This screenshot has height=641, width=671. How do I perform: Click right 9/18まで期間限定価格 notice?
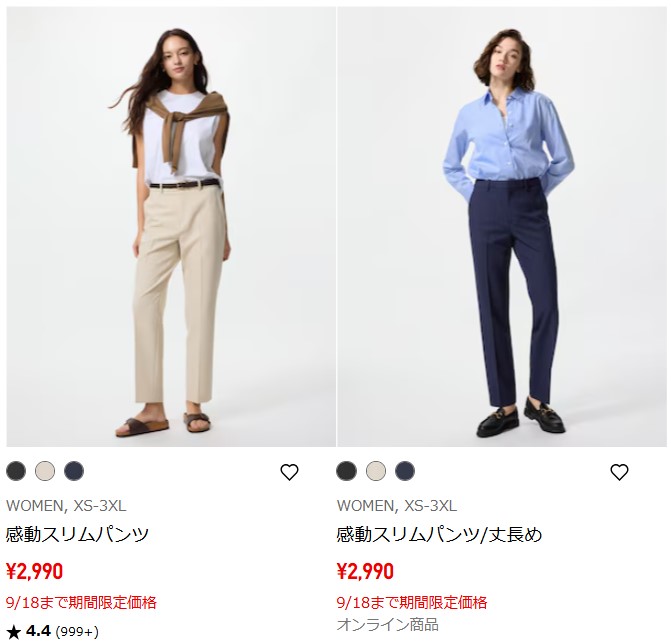[x=412, y=602]
